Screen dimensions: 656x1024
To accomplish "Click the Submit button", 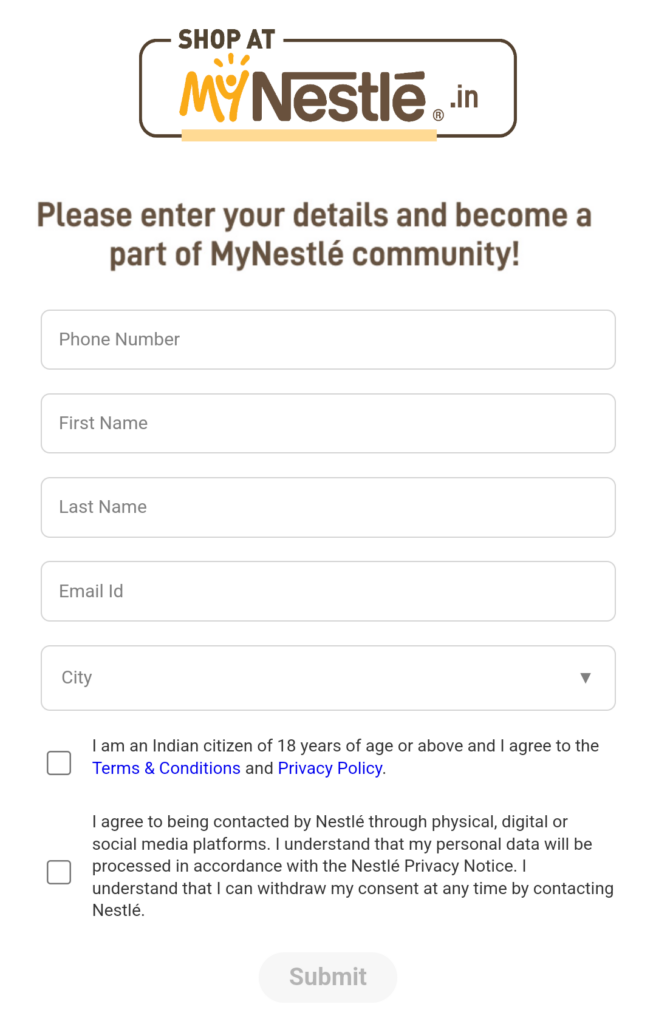I will 328,977.
